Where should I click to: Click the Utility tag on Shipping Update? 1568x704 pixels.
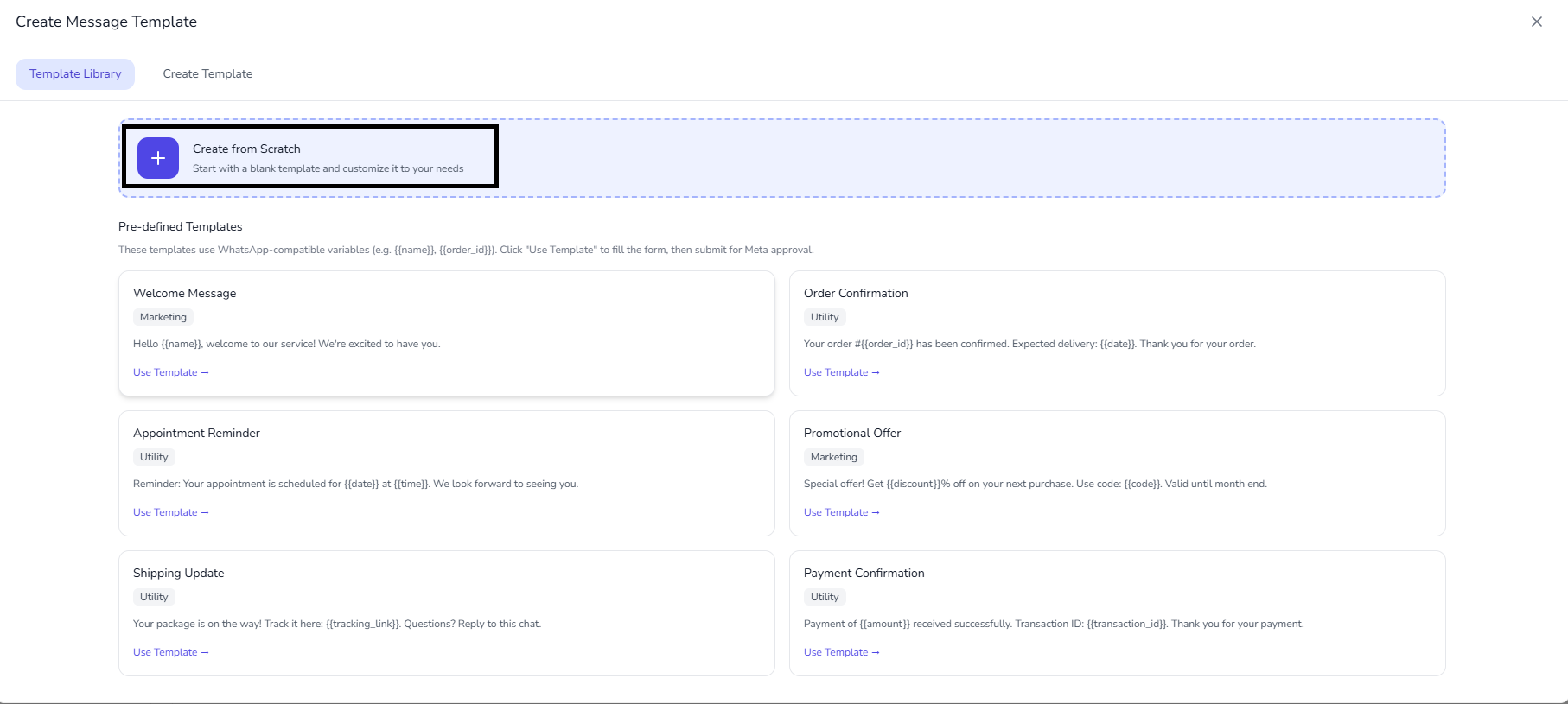coord(154,597)
